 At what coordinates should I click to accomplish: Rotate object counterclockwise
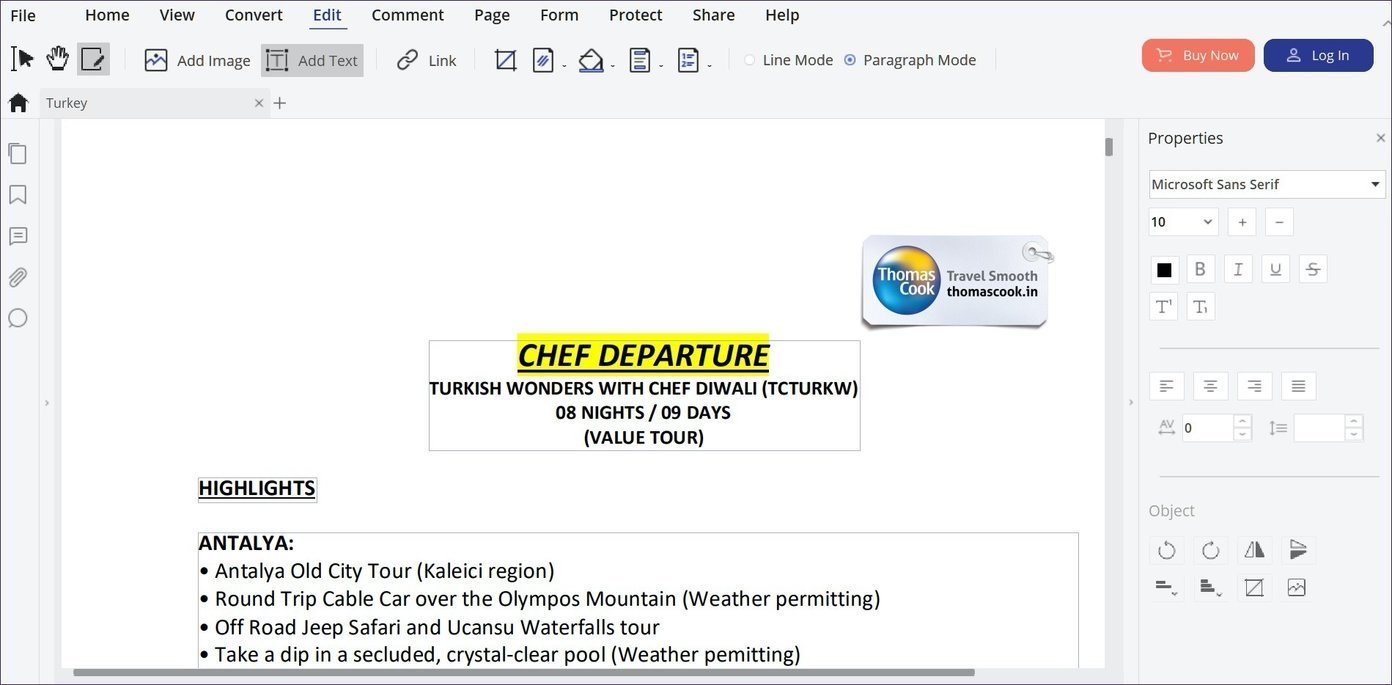pos(1166,550)
